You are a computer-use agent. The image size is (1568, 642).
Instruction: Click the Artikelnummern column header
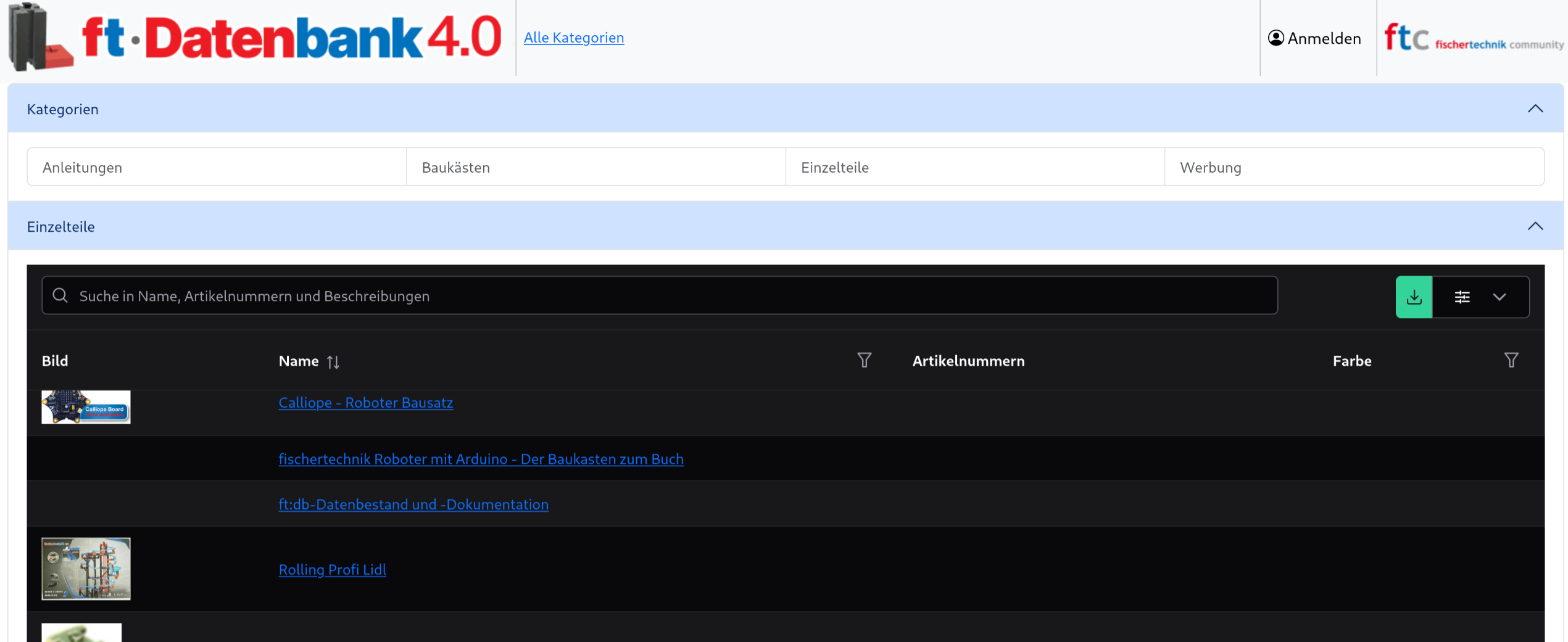(x=968, y=361)
